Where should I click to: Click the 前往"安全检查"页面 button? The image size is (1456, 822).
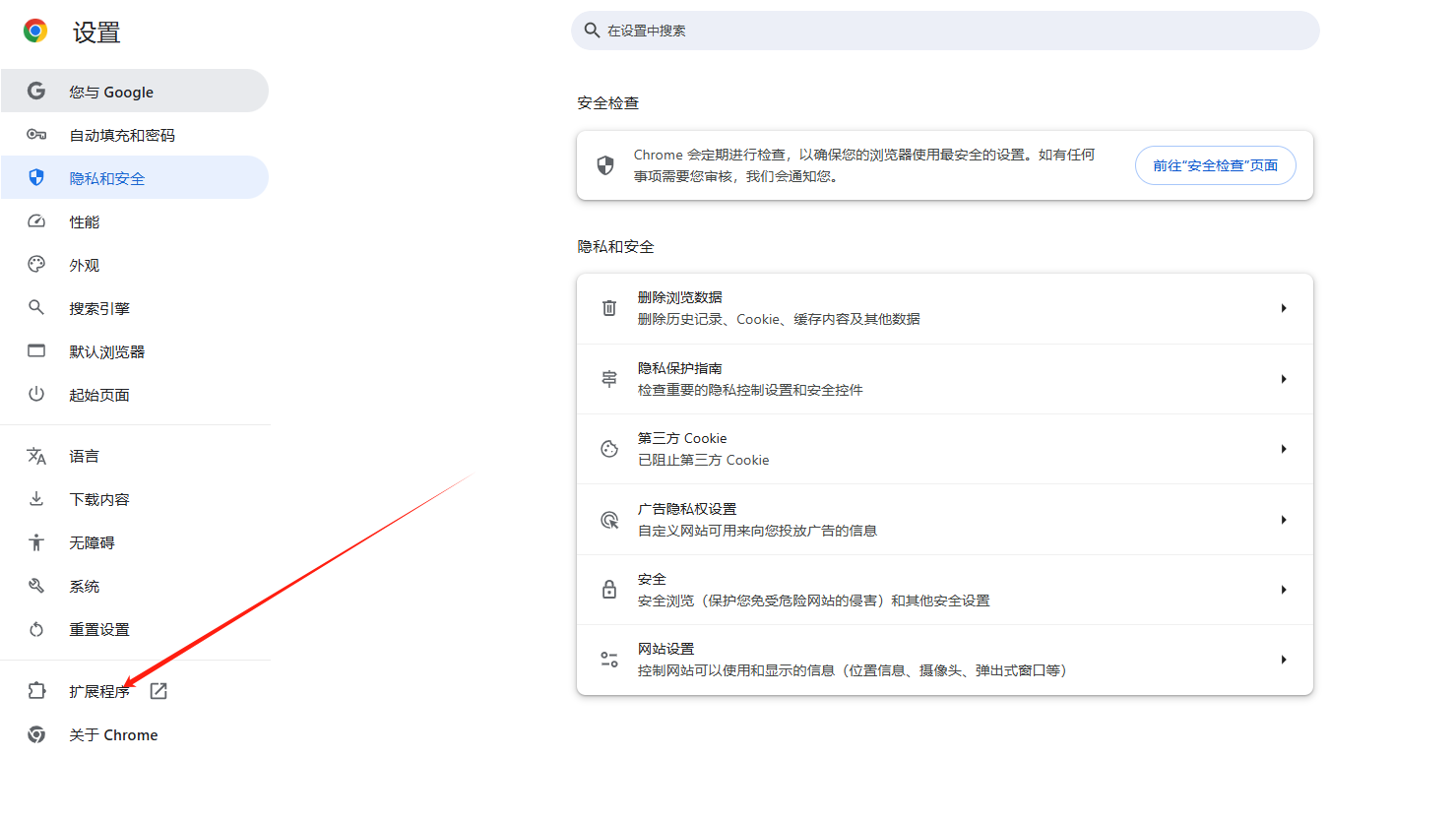pos(1216,165)
